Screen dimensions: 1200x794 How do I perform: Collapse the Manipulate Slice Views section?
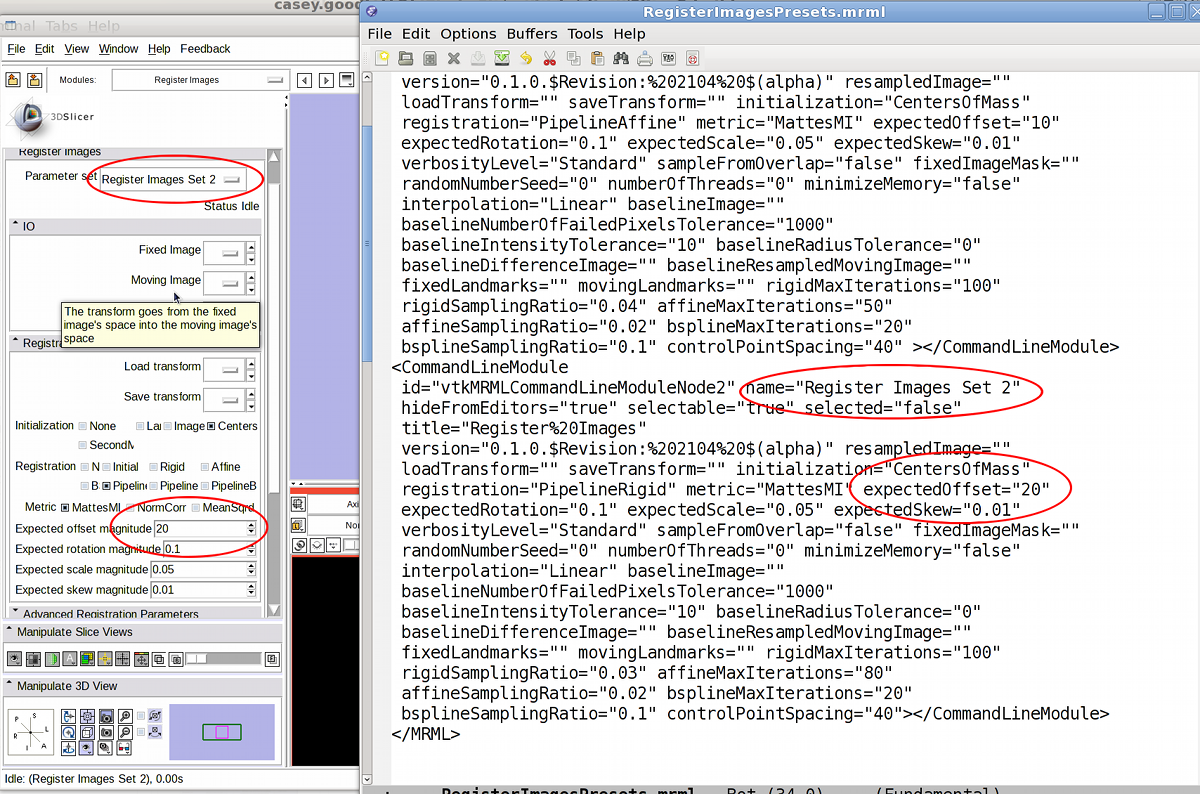[x=10, y=632]
